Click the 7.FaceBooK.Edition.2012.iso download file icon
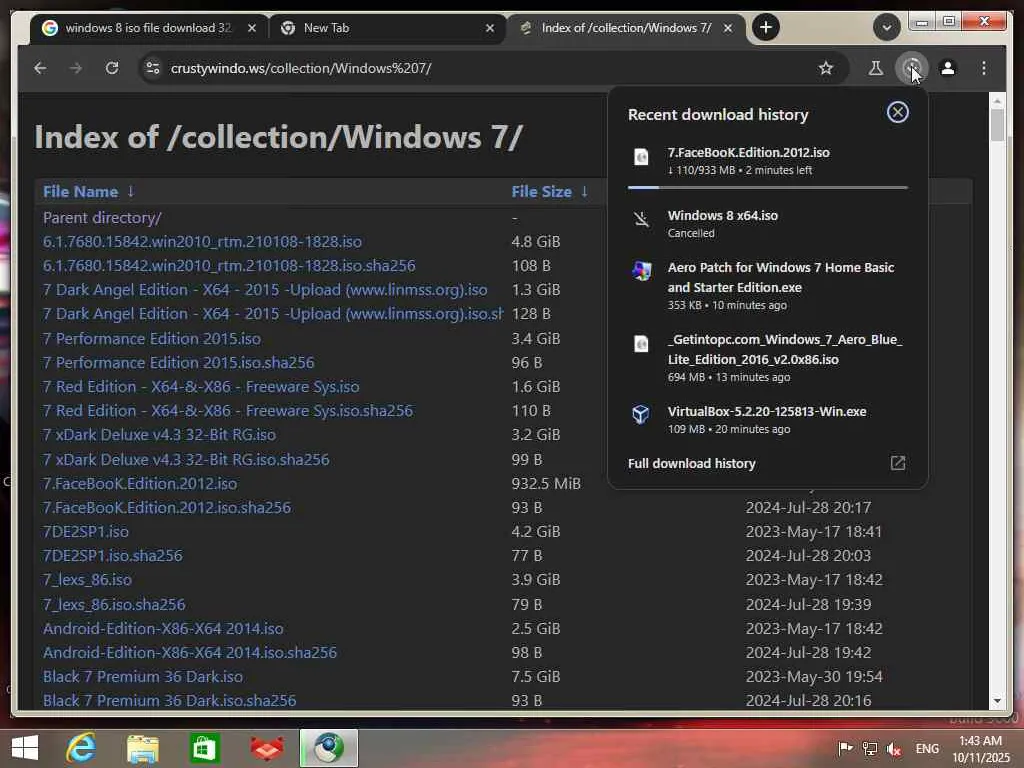Image resolution: width=1024 pixels, height=768 pixels. point(641,157)
